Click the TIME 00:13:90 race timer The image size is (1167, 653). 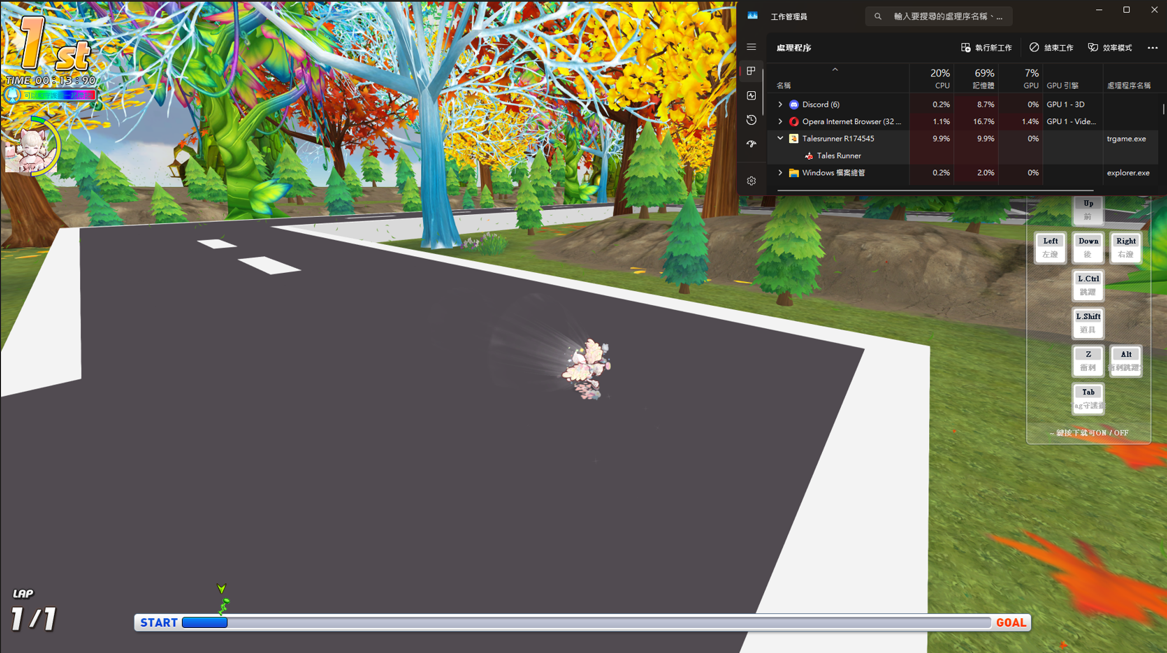(51, 80)
